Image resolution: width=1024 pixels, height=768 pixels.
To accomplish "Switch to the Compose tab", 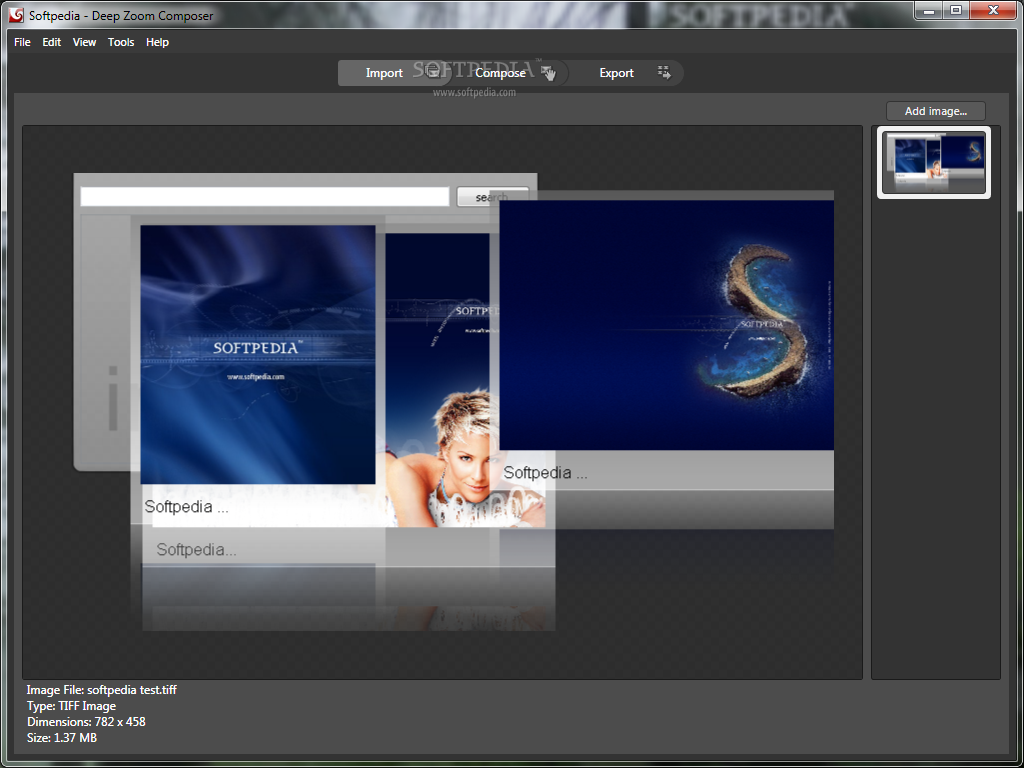I will coord(510,73).
